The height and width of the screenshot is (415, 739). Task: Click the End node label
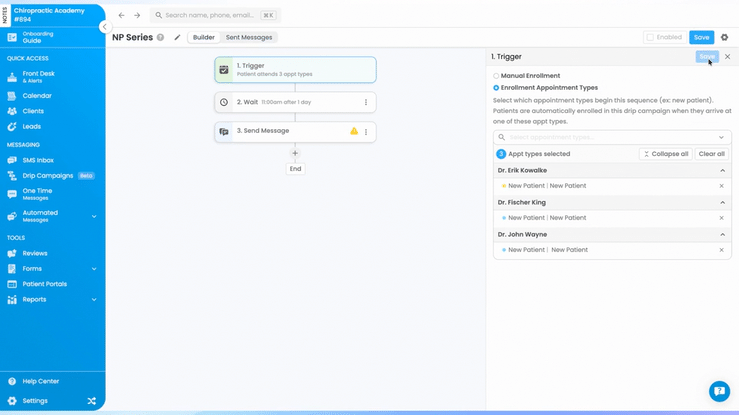pos(296,169)
